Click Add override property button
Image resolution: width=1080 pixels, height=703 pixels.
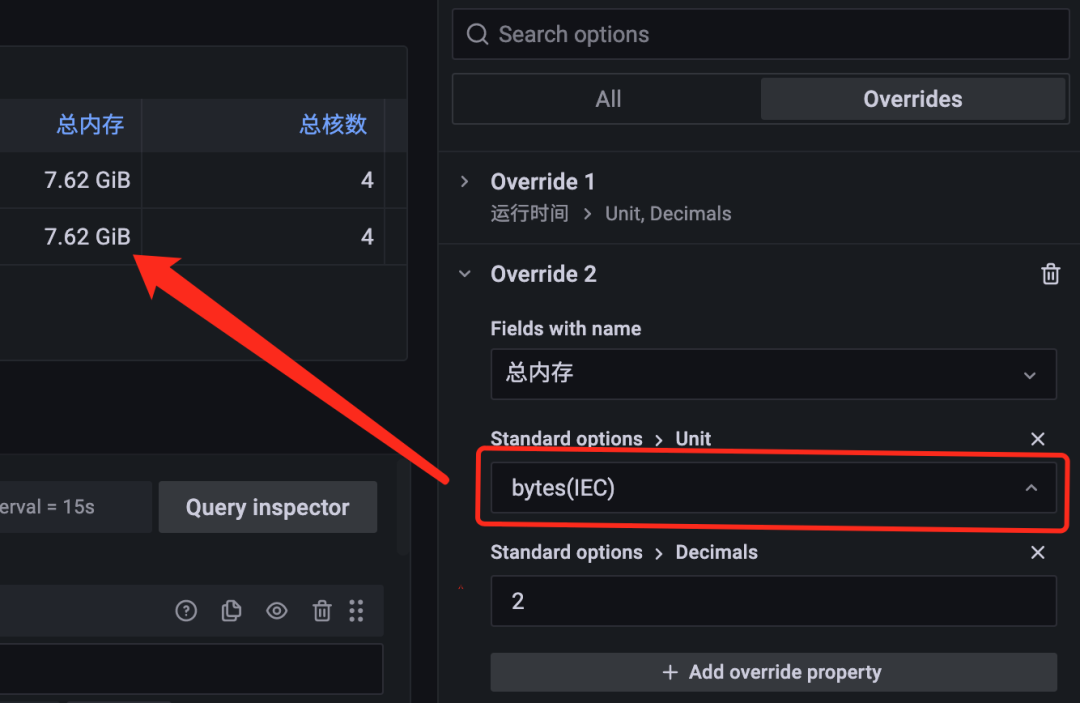click(773, 672)
